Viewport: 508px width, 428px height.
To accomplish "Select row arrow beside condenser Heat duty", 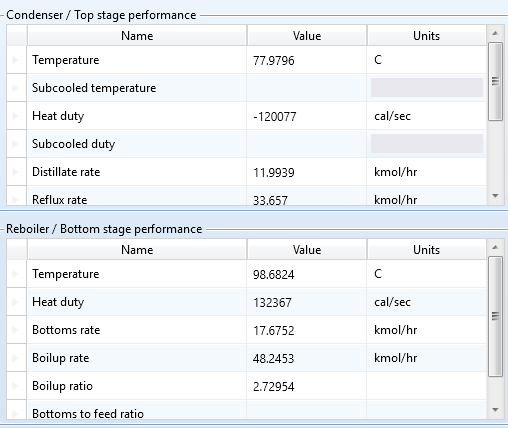I will (x=15, y=116).
